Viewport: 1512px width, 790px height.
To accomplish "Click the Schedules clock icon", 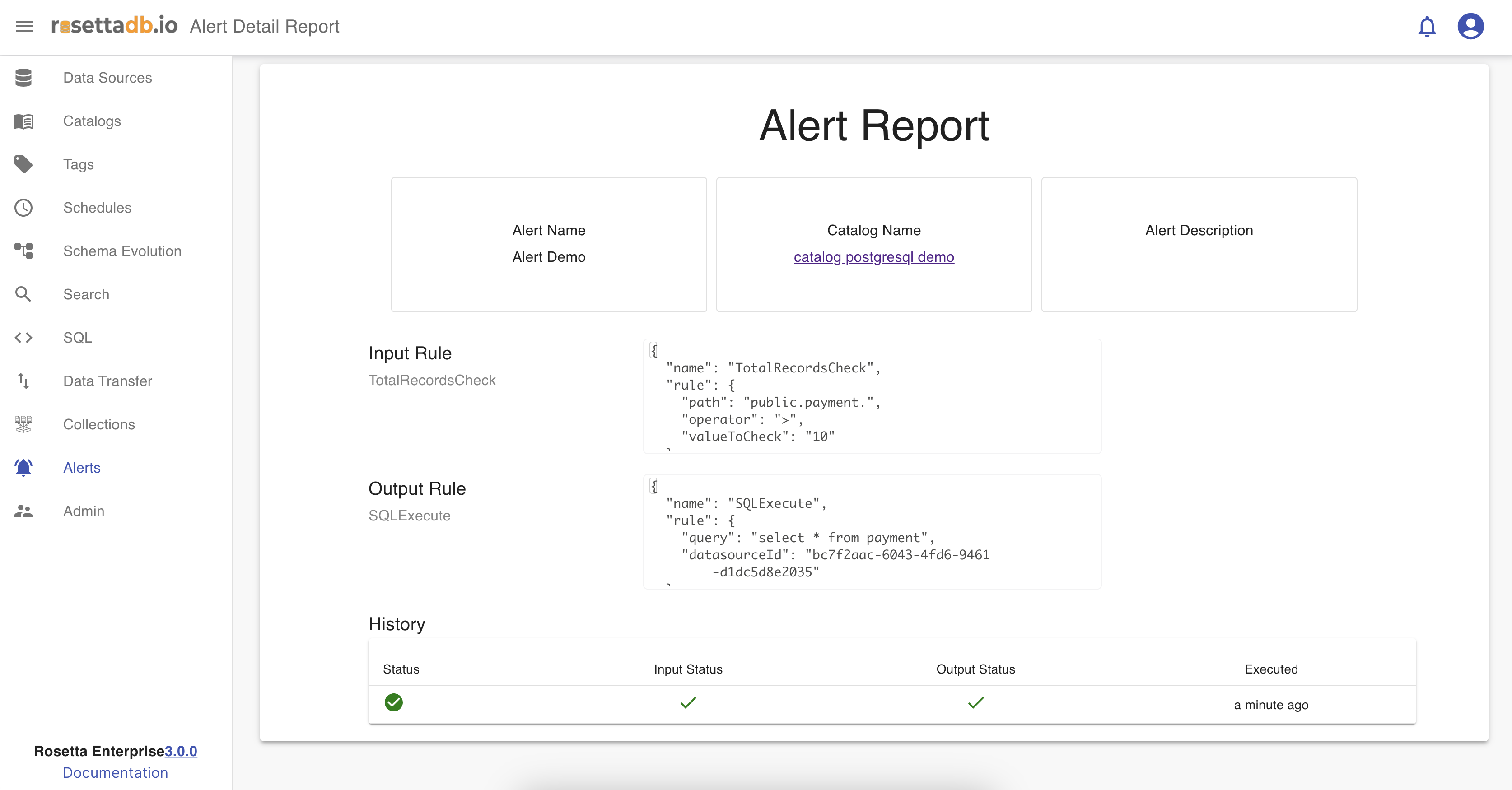I will [x=23, y=208].
